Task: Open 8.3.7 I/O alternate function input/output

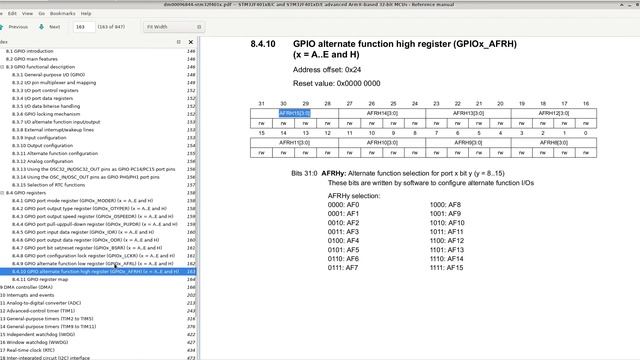Action: [56, 122]
